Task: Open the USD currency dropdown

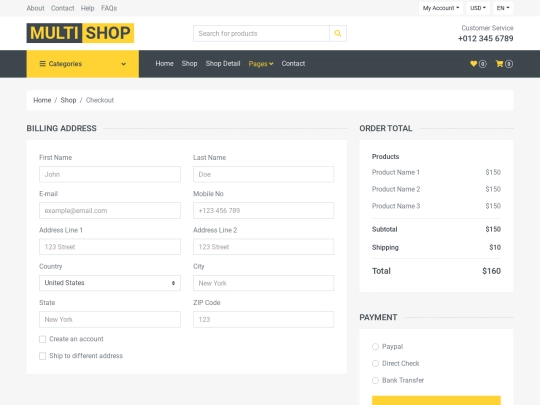Action: (x=478, y=8)
